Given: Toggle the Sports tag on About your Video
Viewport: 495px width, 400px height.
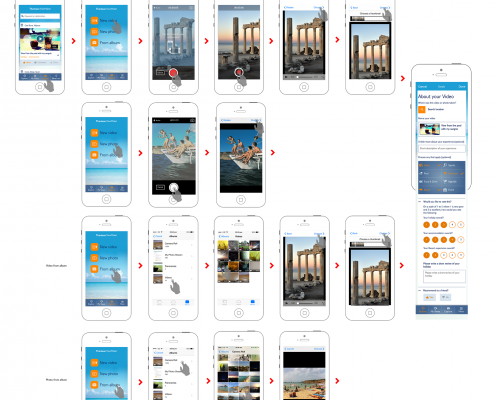Looking at the screenshot, I should pos(453,165).
